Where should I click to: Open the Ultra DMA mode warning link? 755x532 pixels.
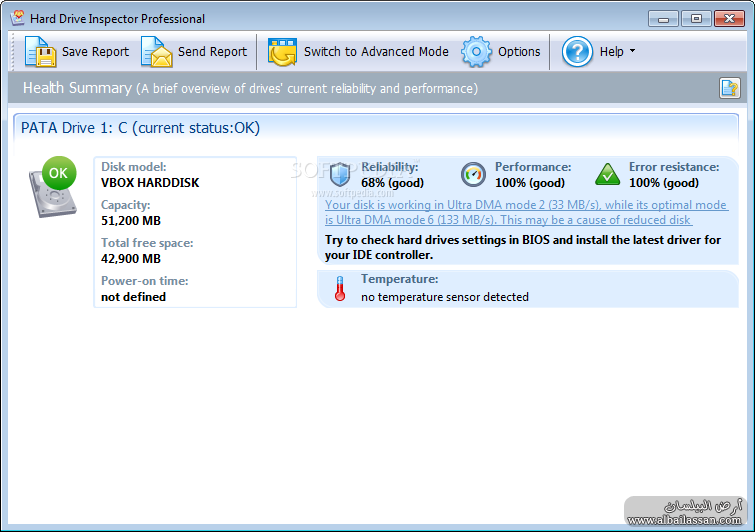click(527, 212)
